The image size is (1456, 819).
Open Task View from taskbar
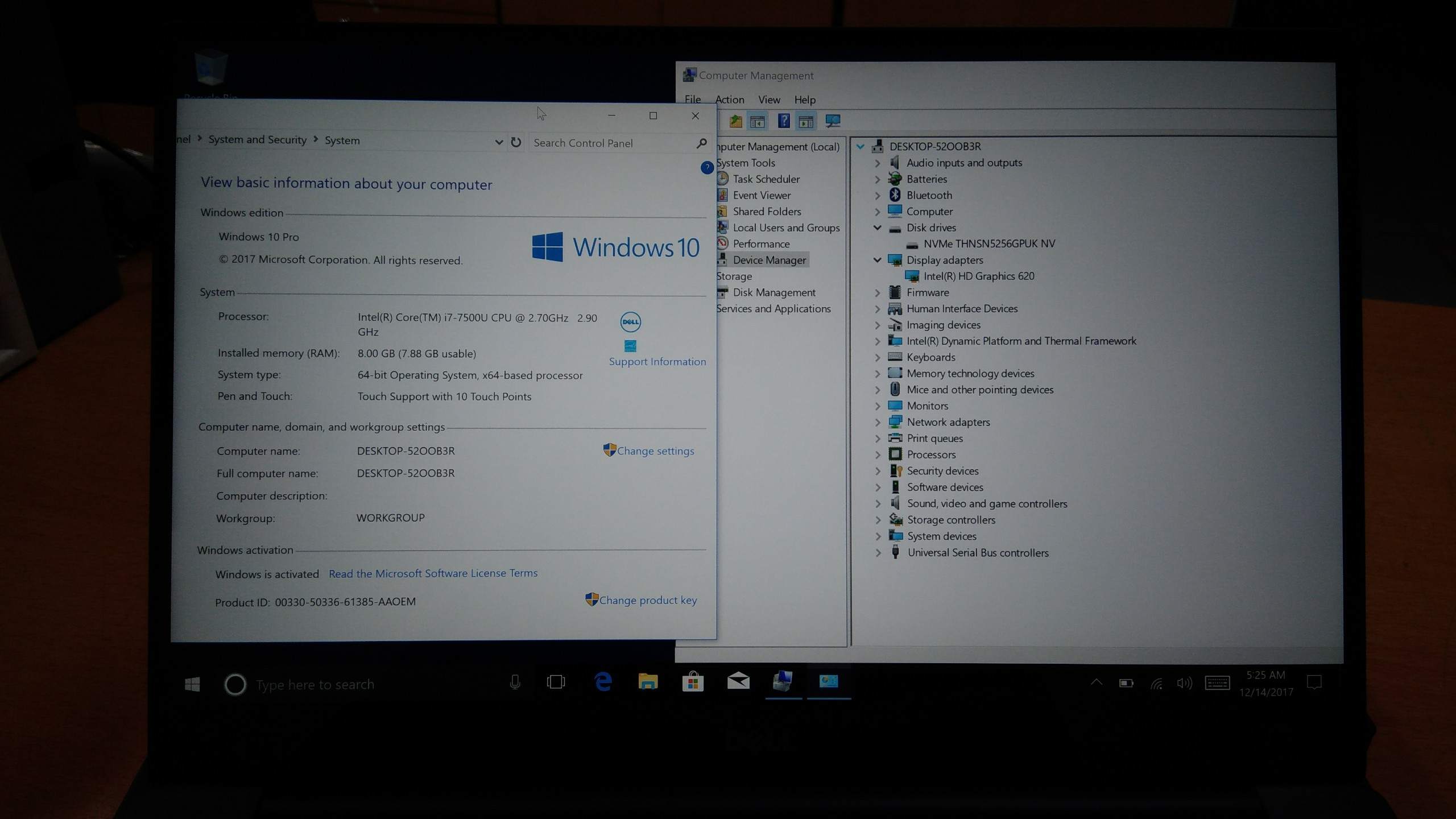(556, 682)
